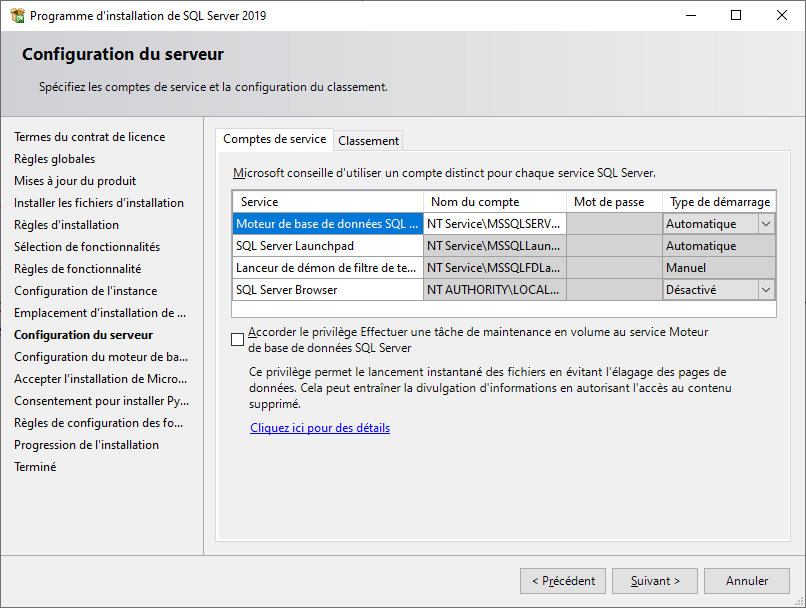Click the NT Service\MSSQLFDLa... account name cell
The height and width of the screenshot is (608, 806).
494,268
